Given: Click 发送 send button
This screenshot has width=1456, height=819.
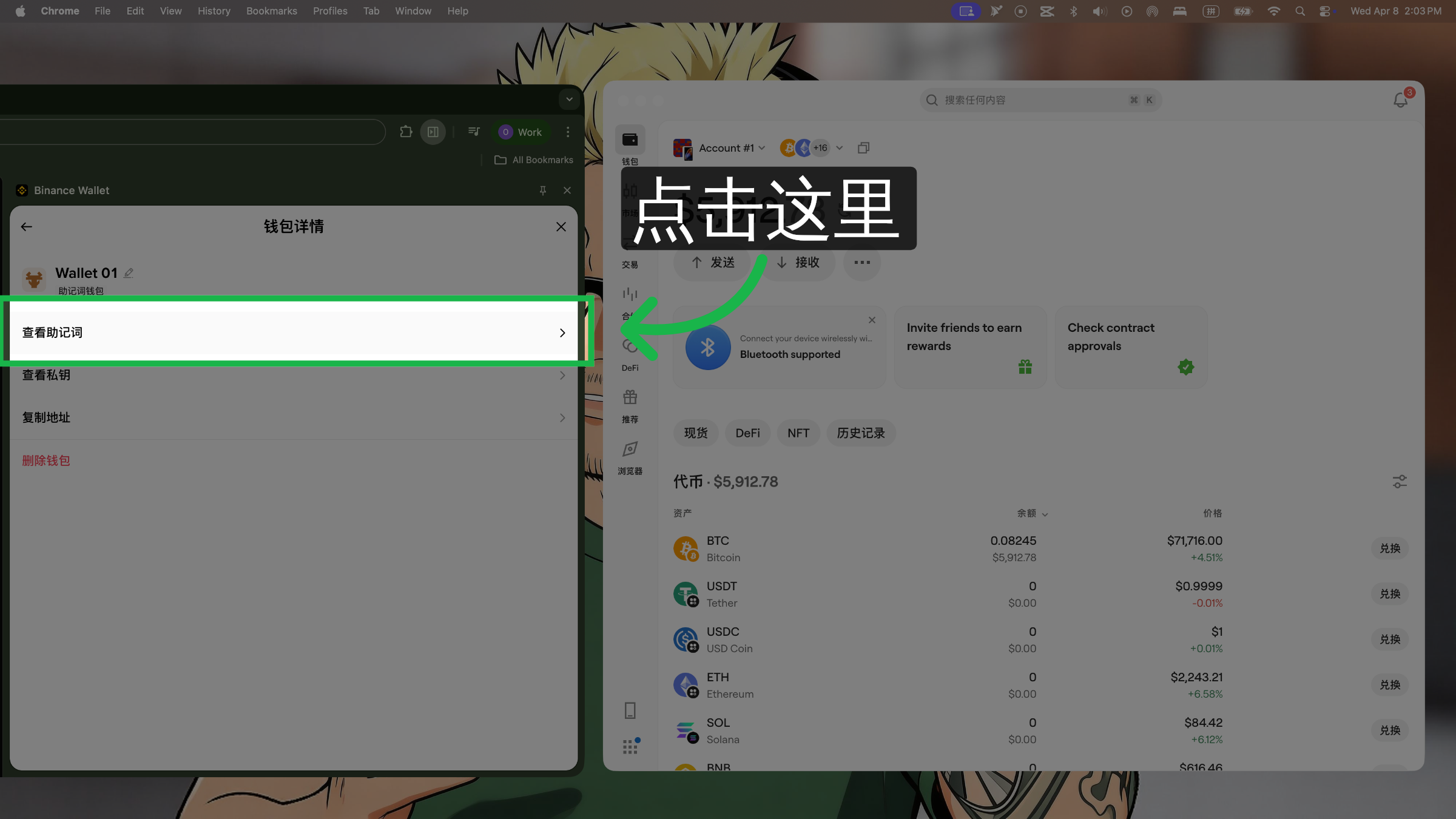Looking at the screenshot, I should 712,262.
